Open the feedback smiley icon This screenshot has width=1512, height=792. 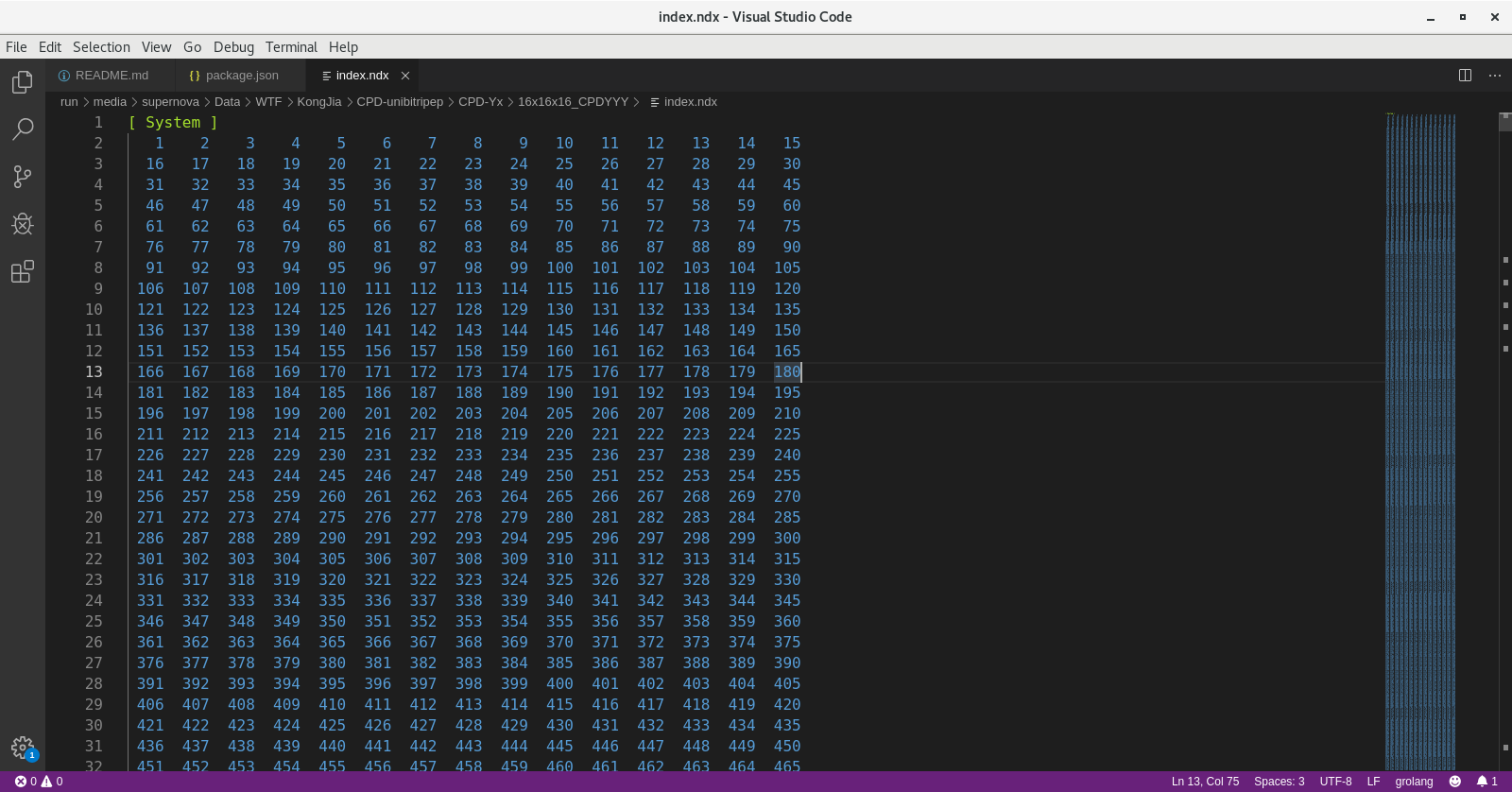[1455, 782]
